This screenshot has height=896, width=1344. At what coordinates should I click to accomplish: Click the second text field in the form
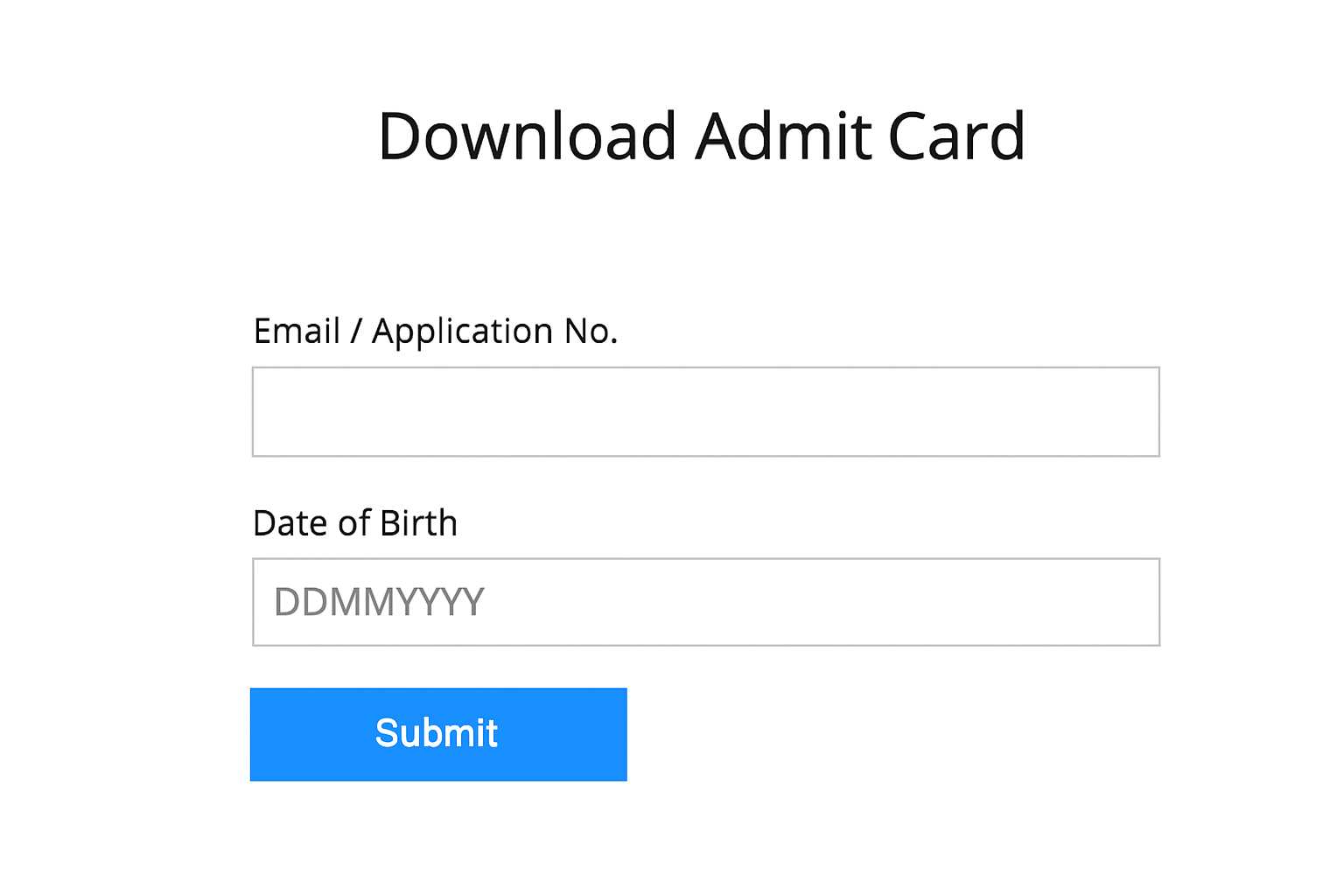(705, 602)
